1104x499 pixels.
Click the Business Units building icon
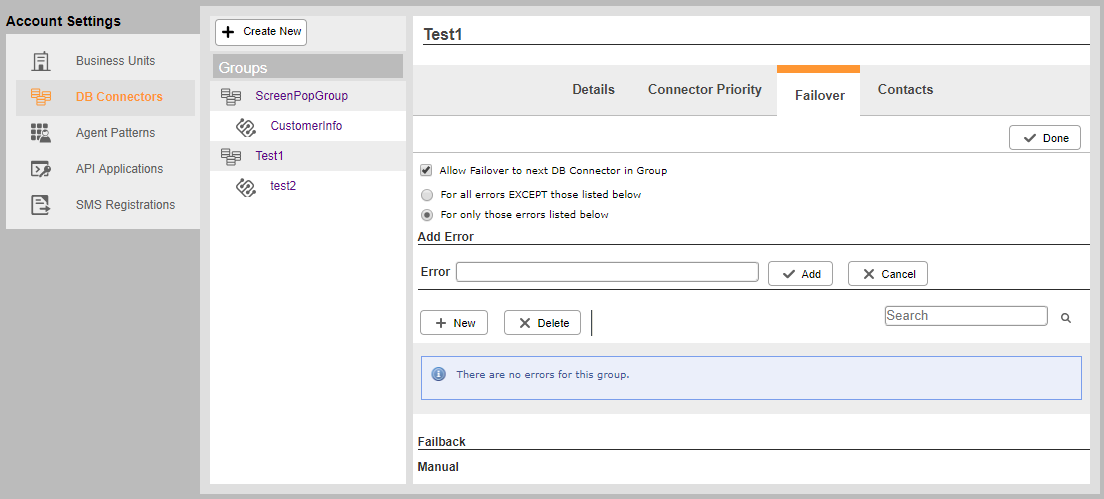tap(41, 61)
